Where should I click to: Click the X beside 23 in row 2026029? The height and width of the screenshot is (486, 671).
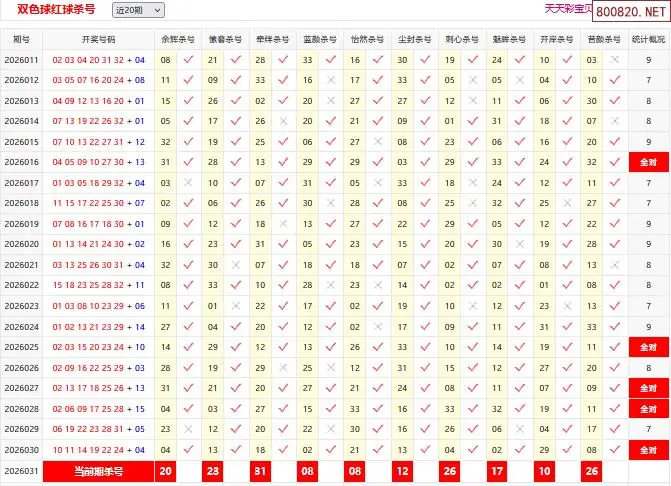tap(189, 429)
